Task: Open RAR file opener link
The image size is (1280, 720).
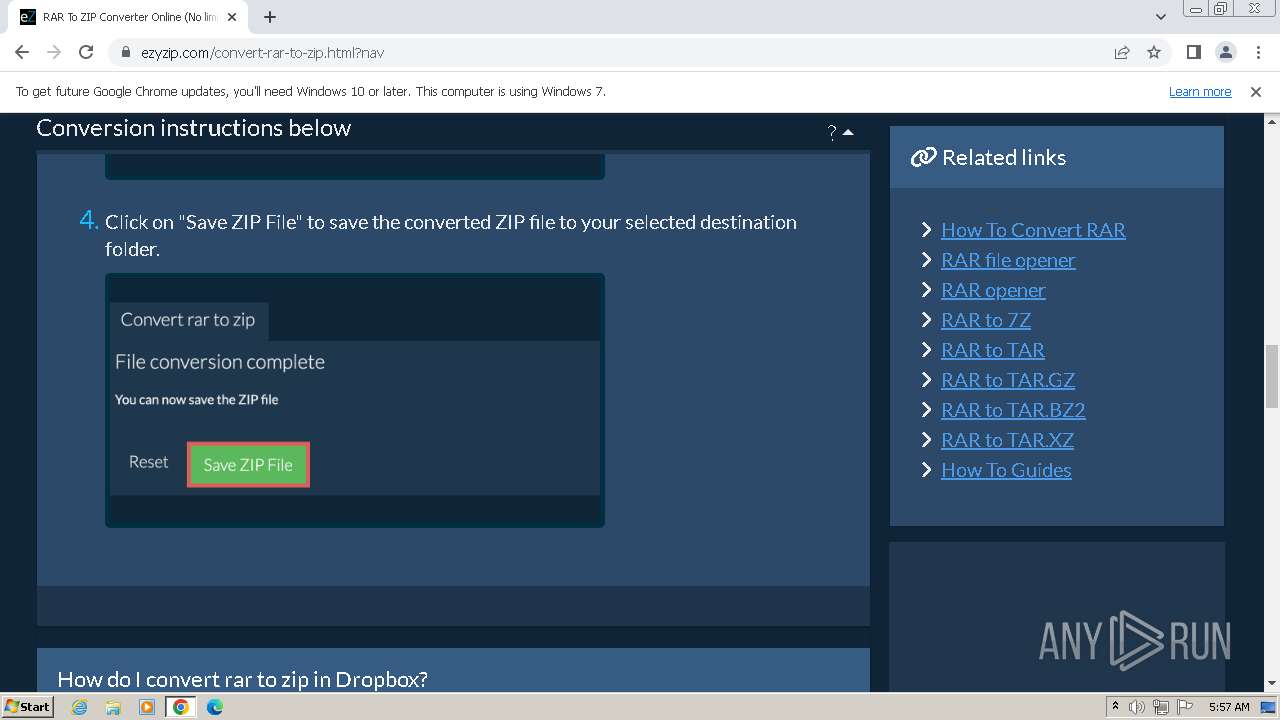Action: [x=1008, y=260]
